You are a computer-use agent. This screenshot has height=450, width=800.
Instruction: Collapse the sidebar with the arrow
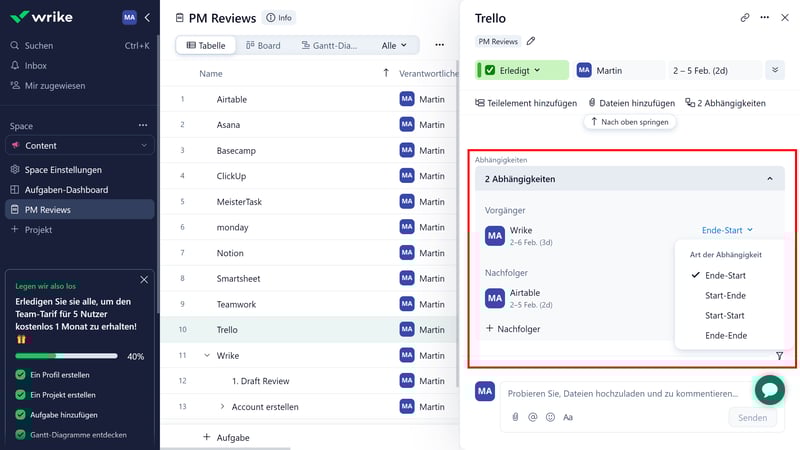(x=147, y=17)
